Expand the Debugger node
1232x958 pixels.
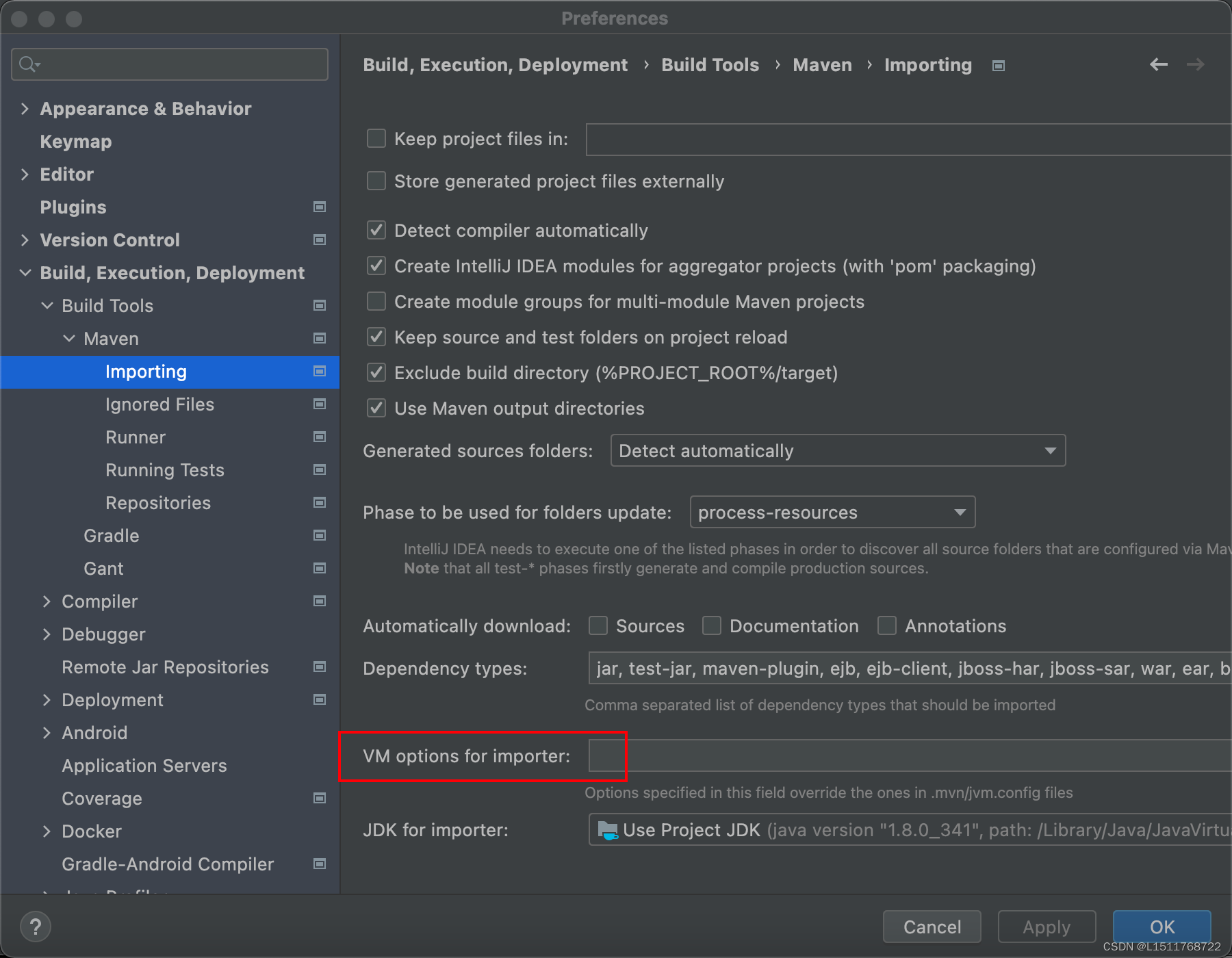tap(47, 634)
